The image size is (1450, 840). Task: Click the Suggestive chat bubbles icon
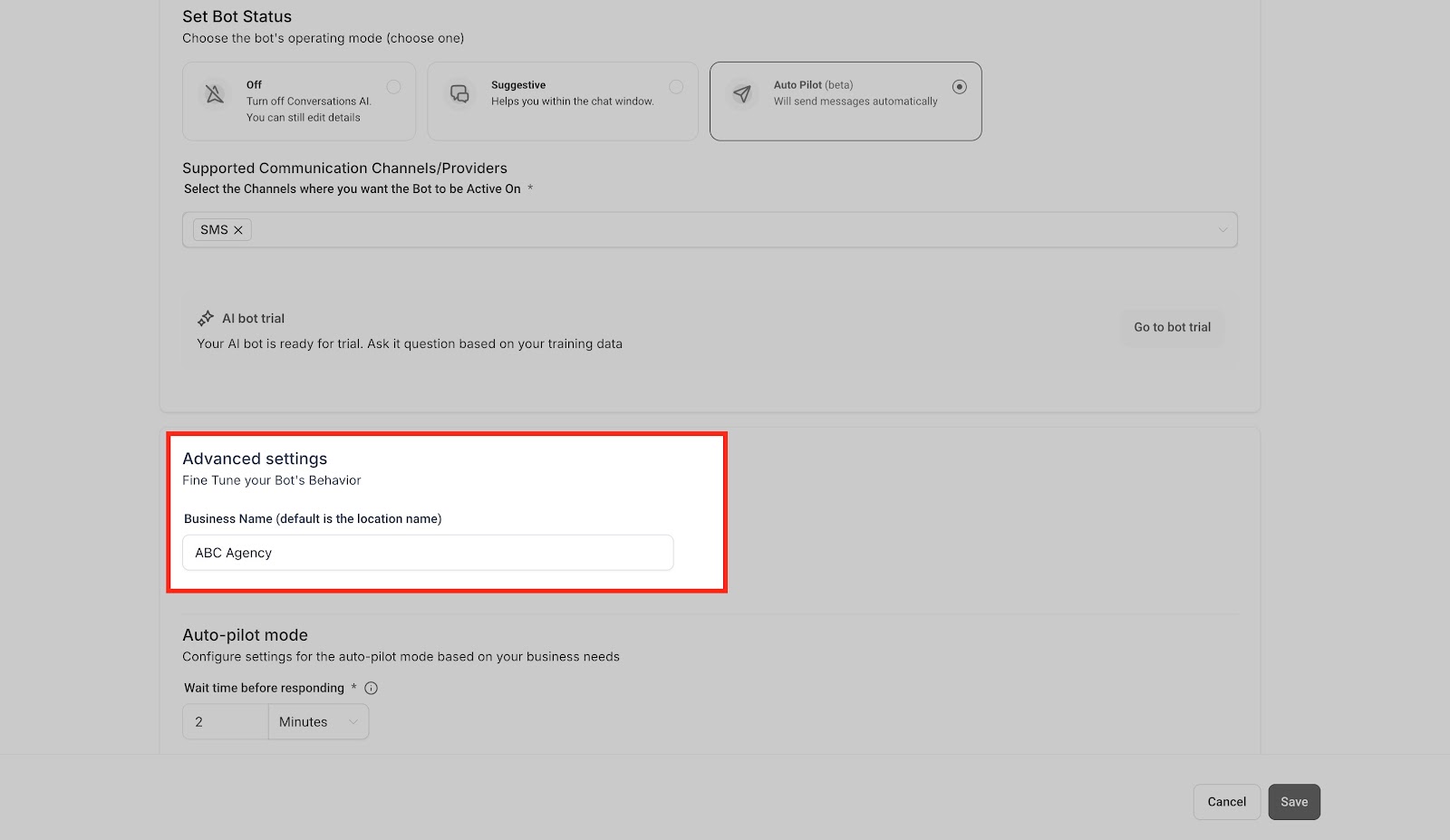pos(460,93)
